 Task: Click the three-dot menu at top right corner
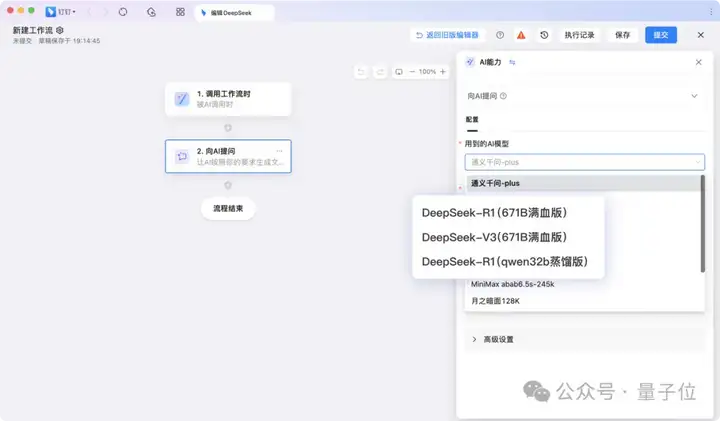click(x=710, y=12)
